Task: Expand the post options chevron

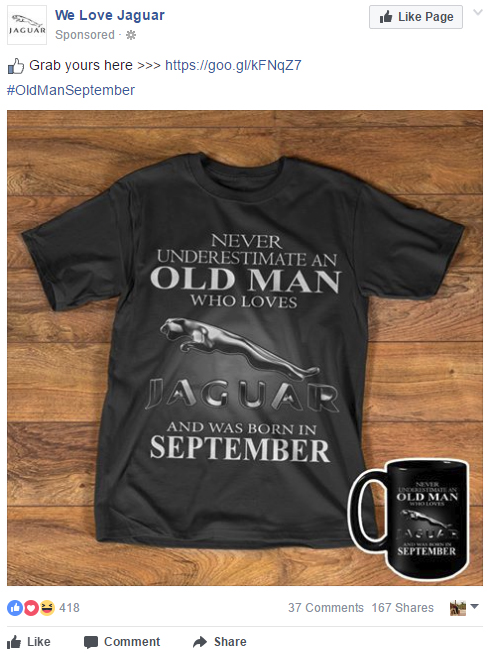Action: (x=477, y=12)
